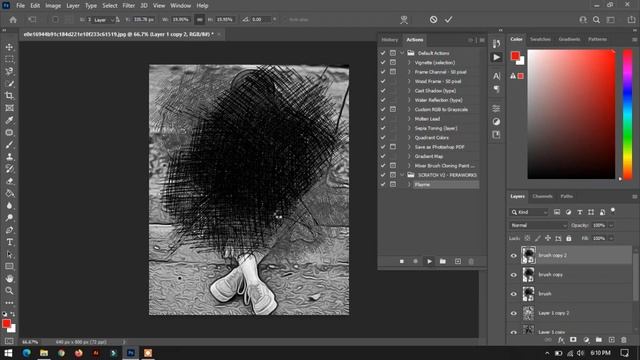Uncheck the Vignette (selection) action
Viewport: 640px width, 360px height.
pos(383,62)
